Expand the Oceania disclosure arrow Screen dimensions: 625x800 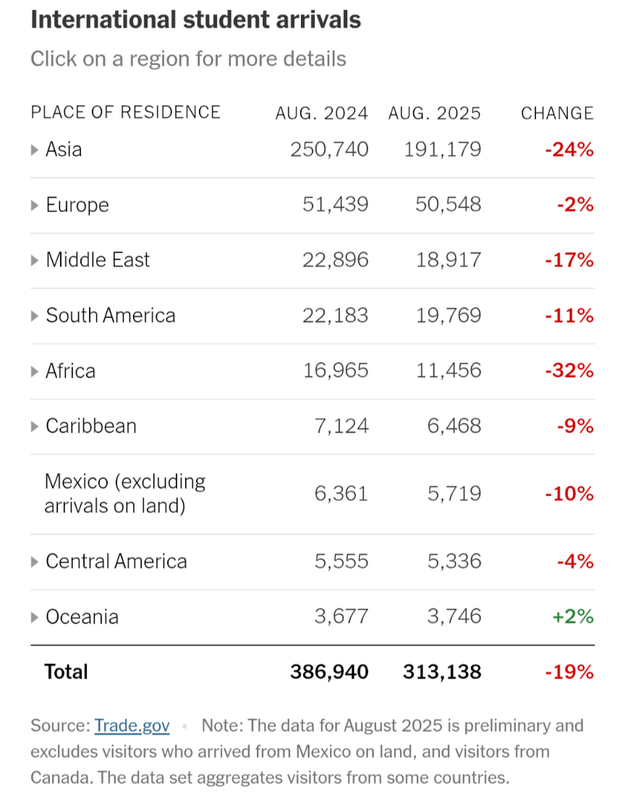click(x=35, y=618)
